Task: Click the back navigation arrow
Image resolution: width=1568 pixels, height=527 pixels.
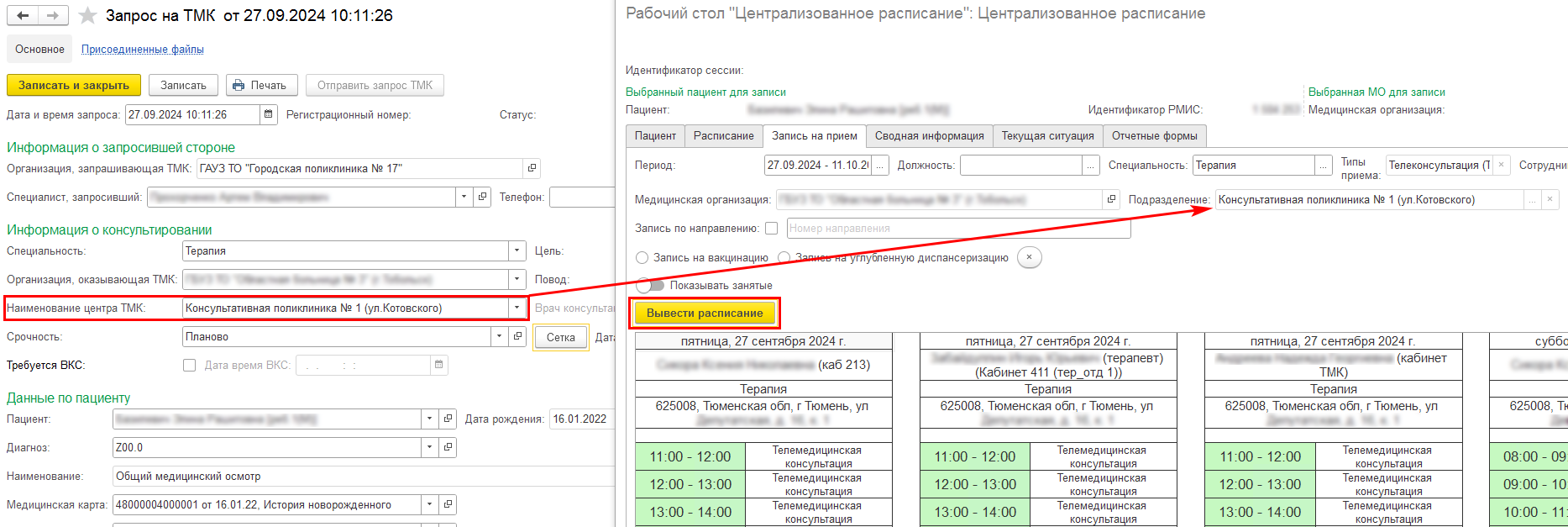Action: coord(23,16)
